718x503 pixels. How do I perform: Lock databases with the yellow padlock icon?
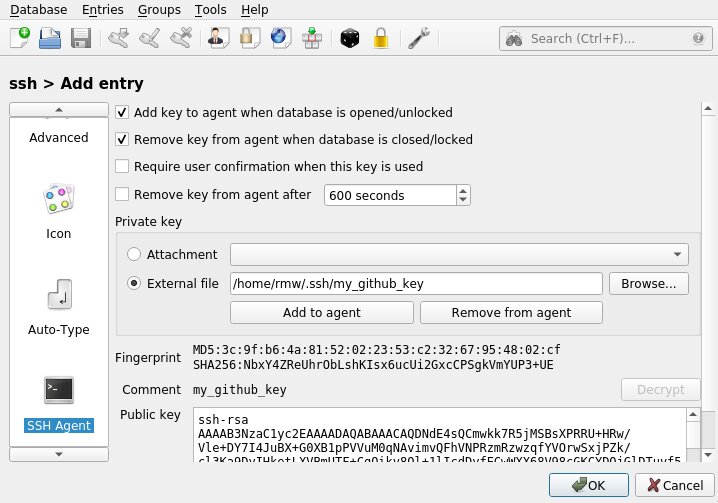click(381, 38)
